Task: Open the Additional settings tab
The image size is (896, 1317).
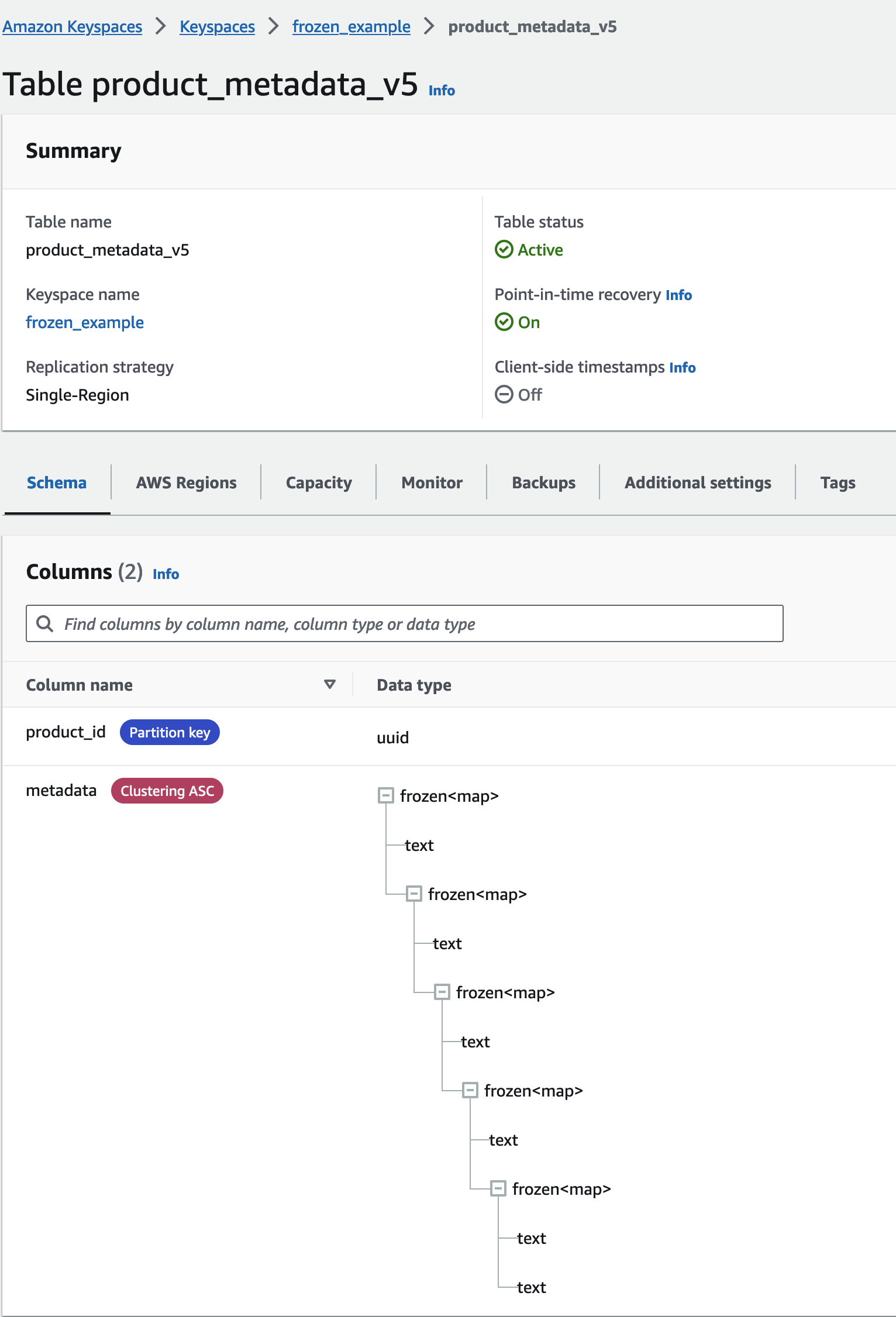Action: [698, 482]
